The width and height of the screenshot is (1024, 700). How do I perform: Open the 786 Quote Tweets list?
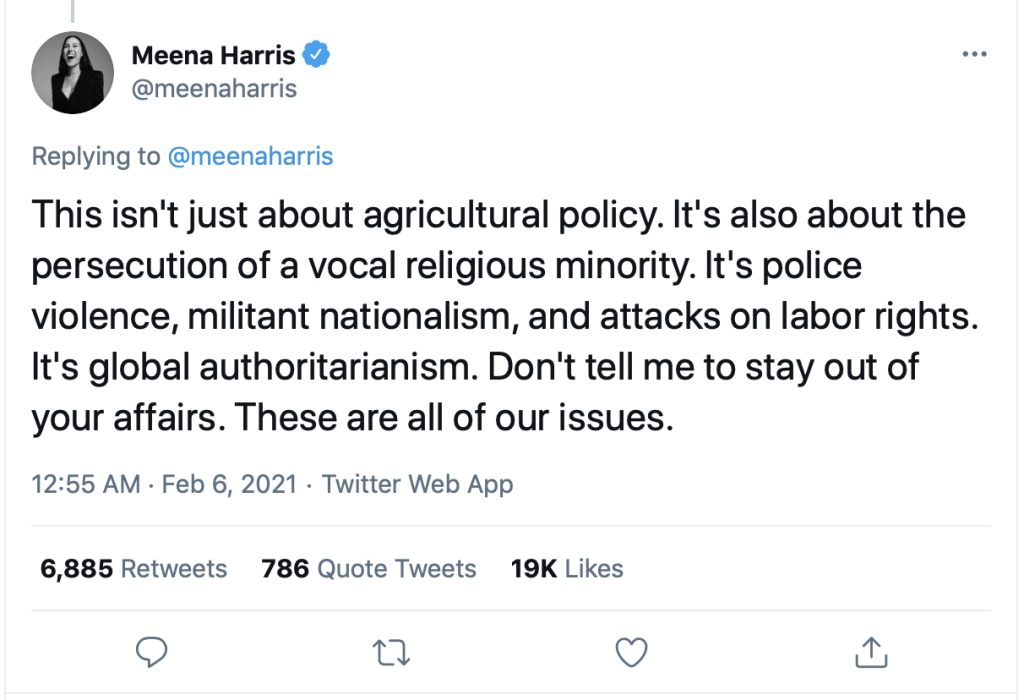click(x=369, y=568)
